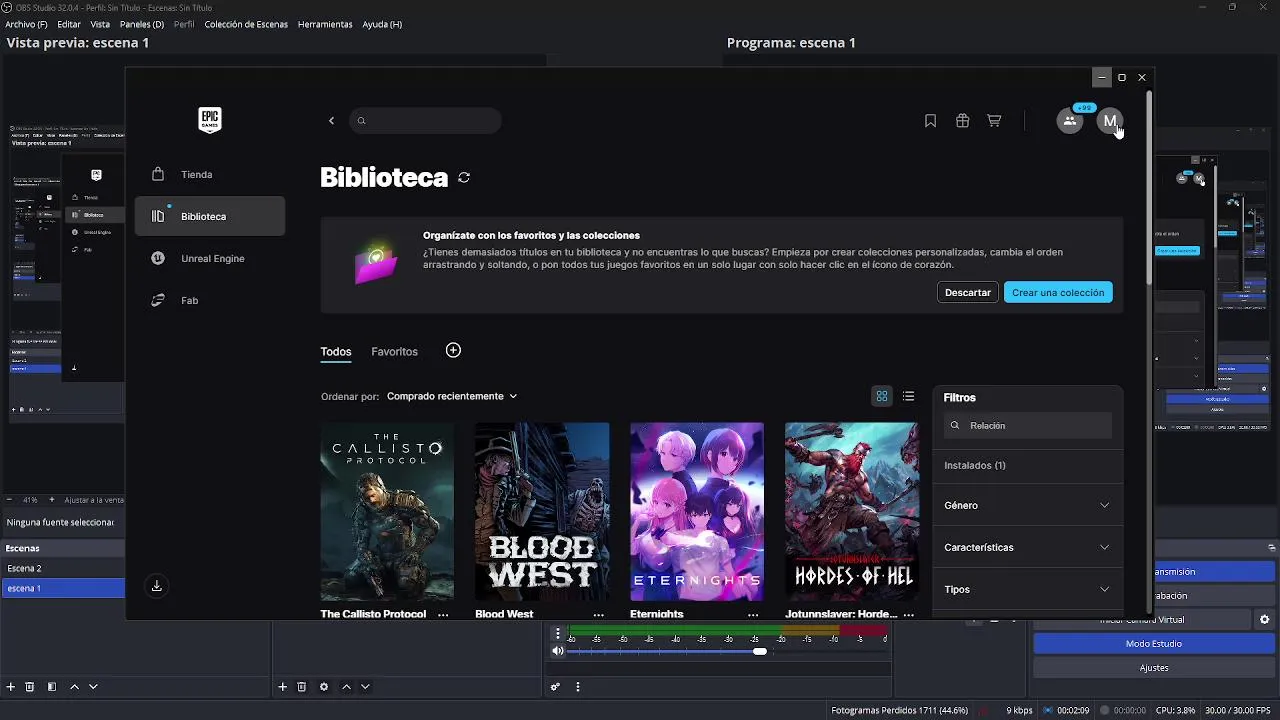Open the wishlist bookmark icon
The width and height of the screenshot is (1280, 720).
coord(930,121)
